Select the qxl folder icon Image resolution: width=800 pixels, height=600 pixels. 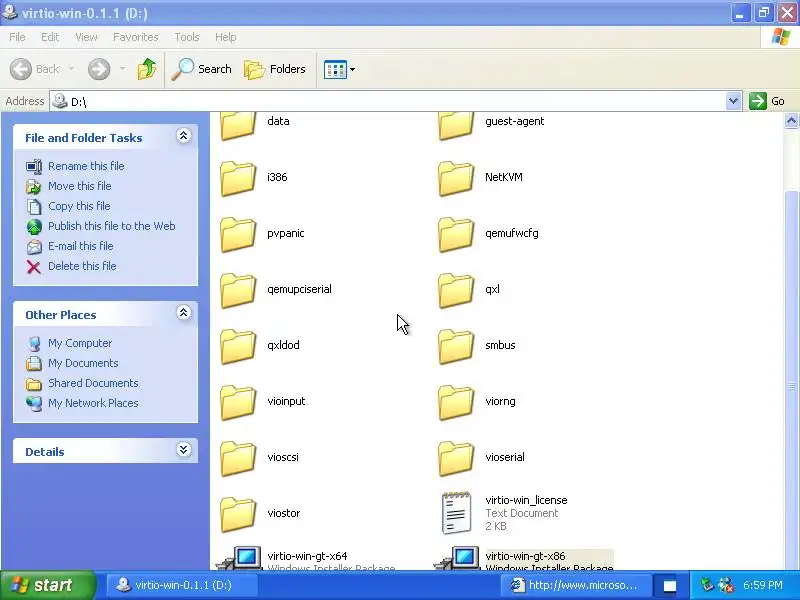pyautogui.click(x=456, y=290)
